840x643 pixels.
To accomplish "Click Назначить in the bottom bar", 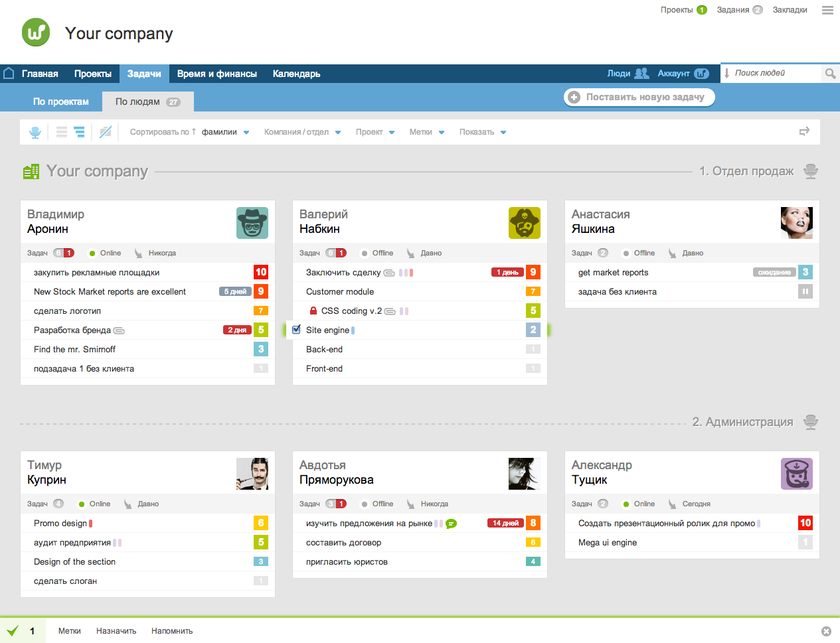I will [116, 631].
